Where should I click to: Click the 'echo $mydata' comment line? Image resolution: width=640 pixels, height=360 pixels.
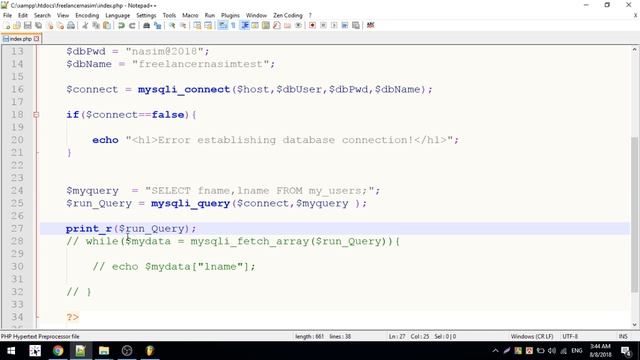[174, 267]
